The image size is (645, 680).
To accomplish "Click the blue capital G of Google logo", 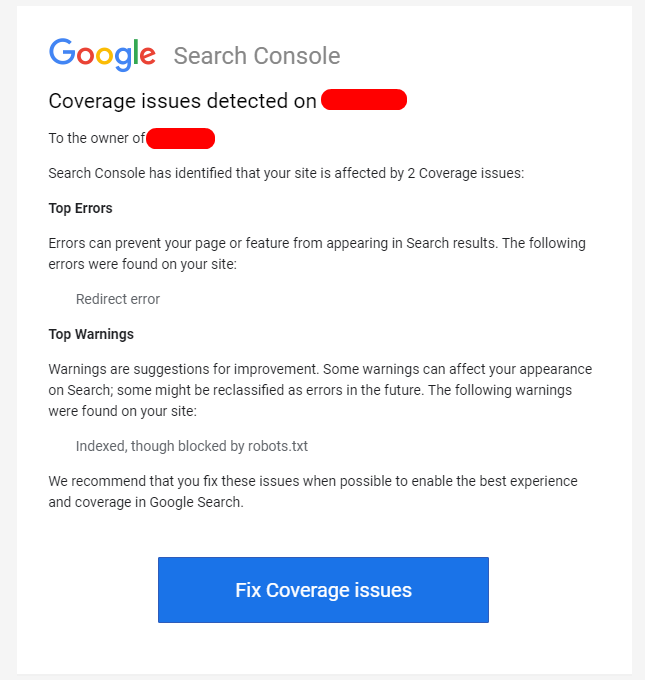I will 62,52.
